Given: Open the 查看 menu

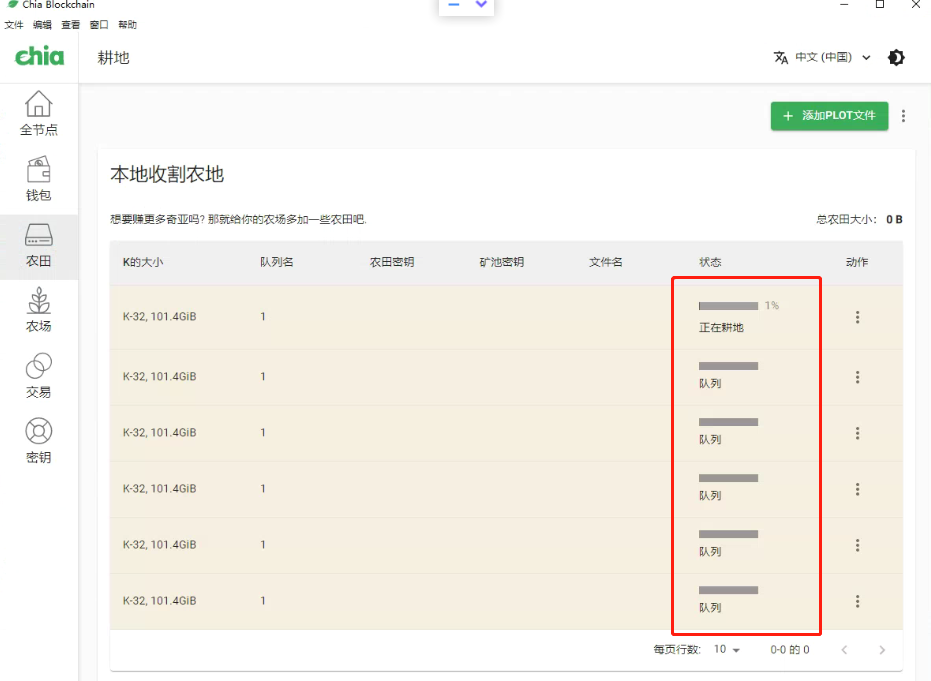Looking at the screenshot, I should coord(71,25).
